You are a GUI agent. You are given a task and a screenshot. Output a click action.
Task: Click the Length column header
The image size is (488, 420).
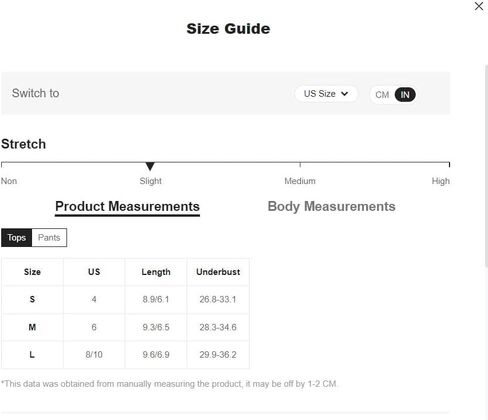[156, 272]
